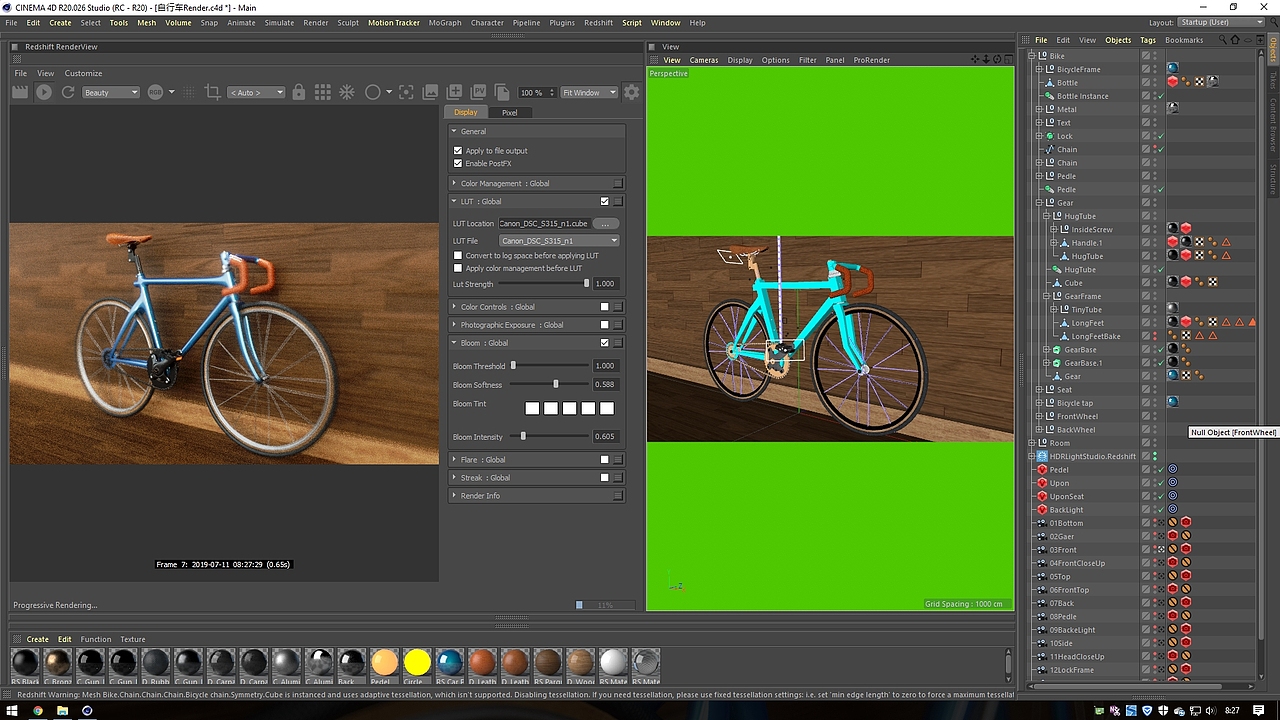This screenshot has height=720, width=1280.
Task: Click the red Redshift material icon beside Bottle
Action: point(1173,81)
